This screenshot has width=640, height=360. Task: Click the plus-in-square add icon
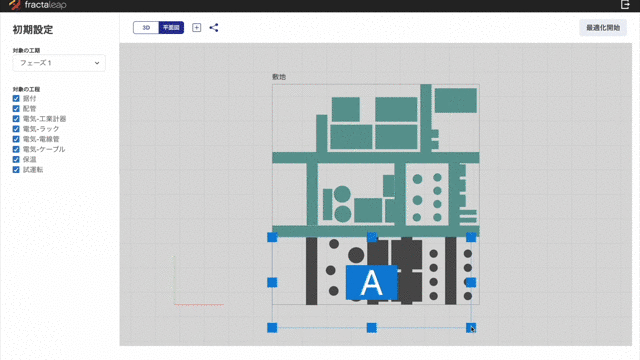coord(196,27)
